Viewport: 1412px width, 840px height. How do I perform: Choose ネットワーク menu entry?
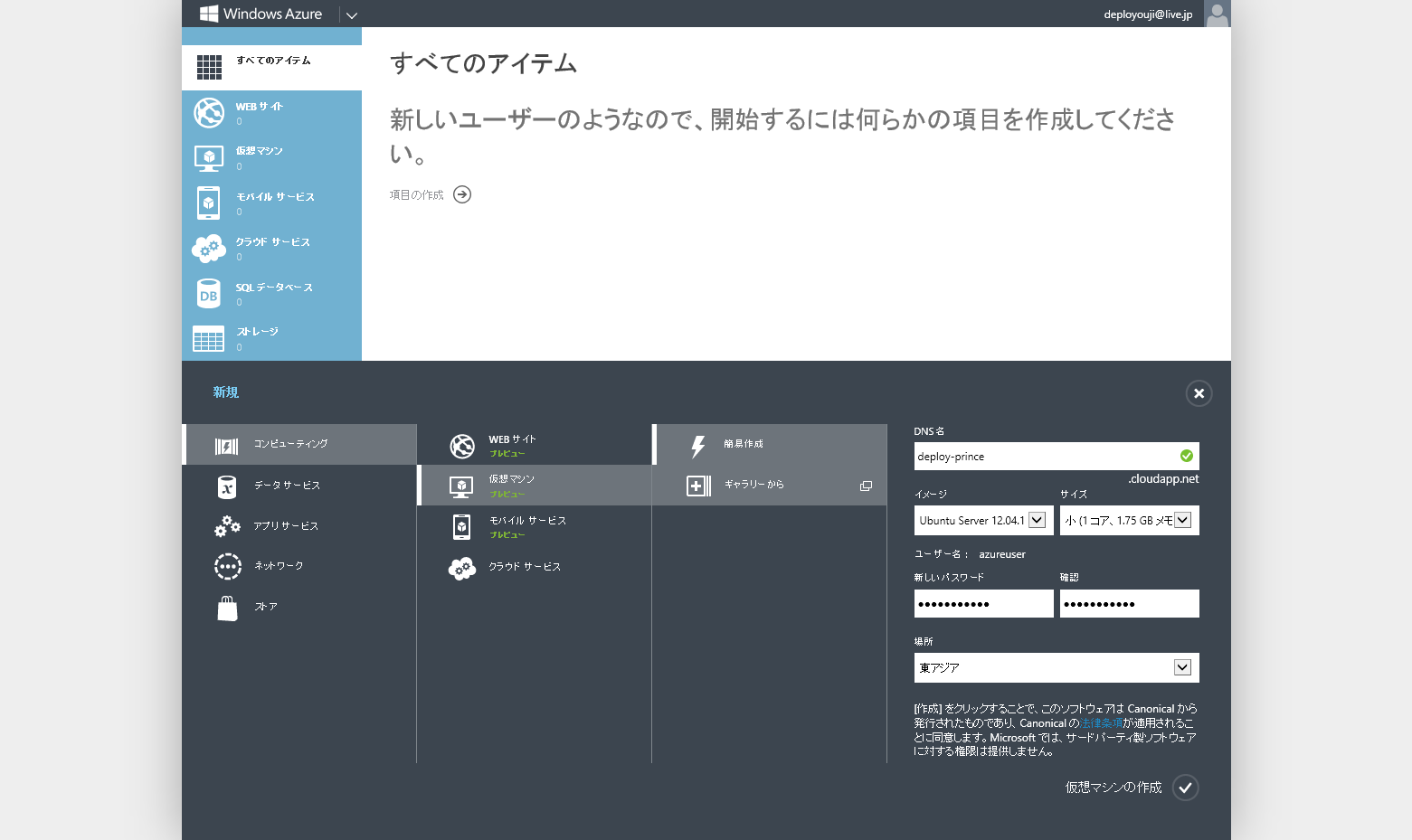click(299, 566)
